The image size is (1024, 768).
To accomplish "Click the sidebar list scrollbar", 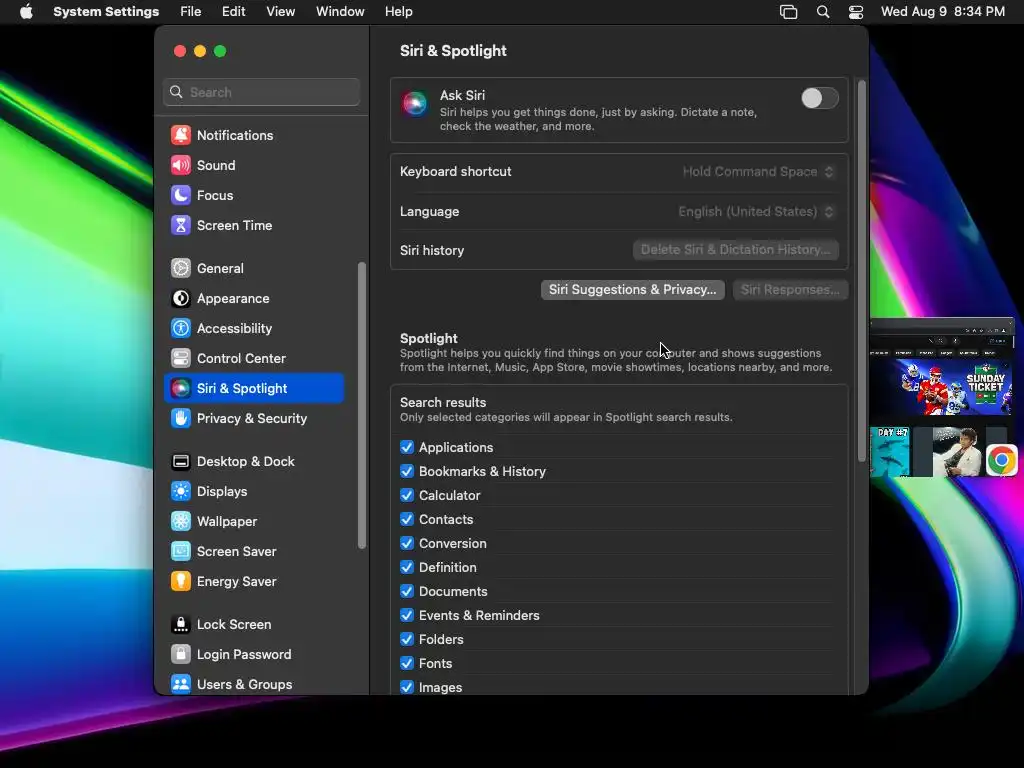I will click(x=362, y=406).
